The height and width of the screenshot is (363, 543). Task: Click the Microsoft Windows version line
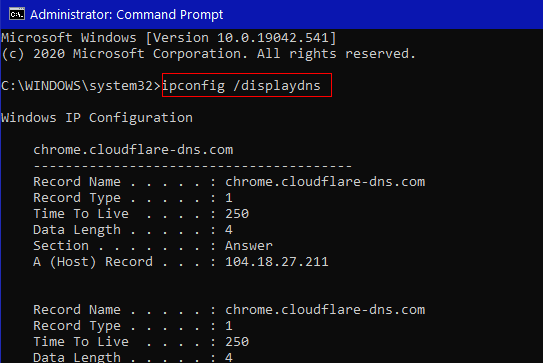tap(169, 37)
